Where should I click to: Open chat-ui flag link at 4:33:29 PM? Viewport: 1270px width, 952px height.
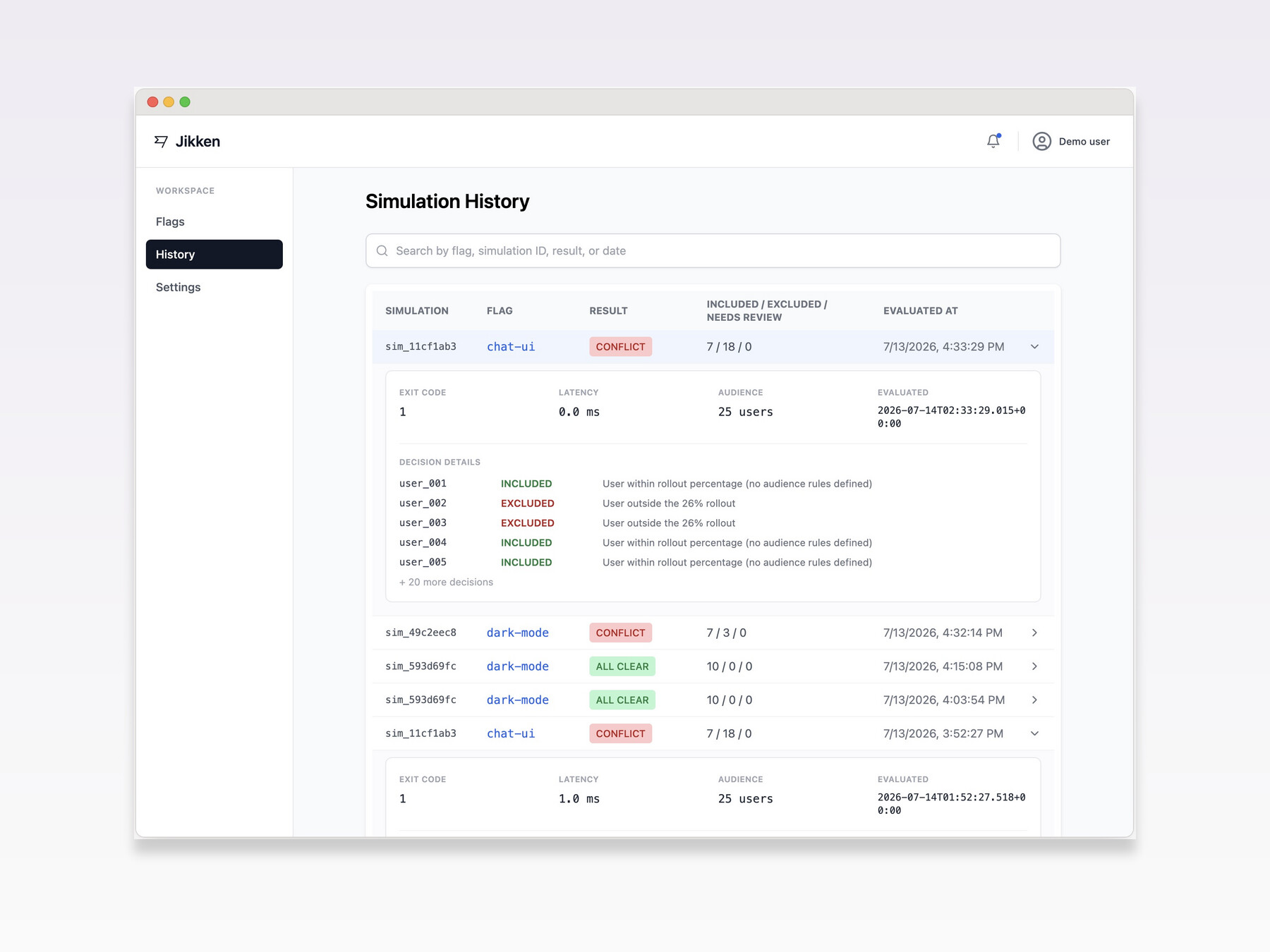tap(511, 346)
